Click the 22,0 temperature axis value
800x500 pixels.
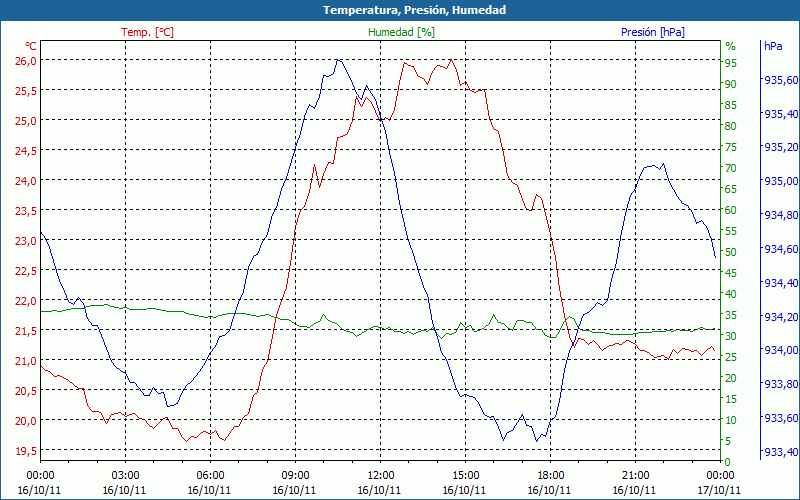(26, 301)
